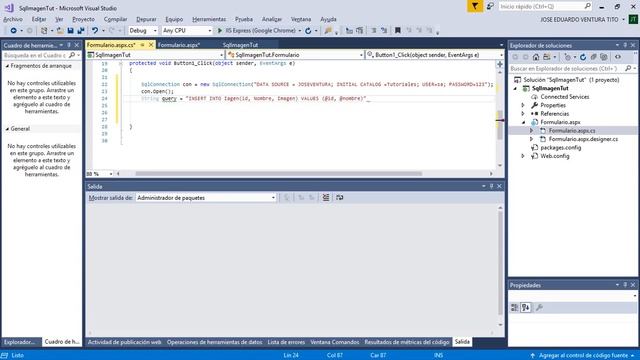Open the Ventana Comandos tab
The height and width of the screenshot is (360, 640).
coord(334,342)
